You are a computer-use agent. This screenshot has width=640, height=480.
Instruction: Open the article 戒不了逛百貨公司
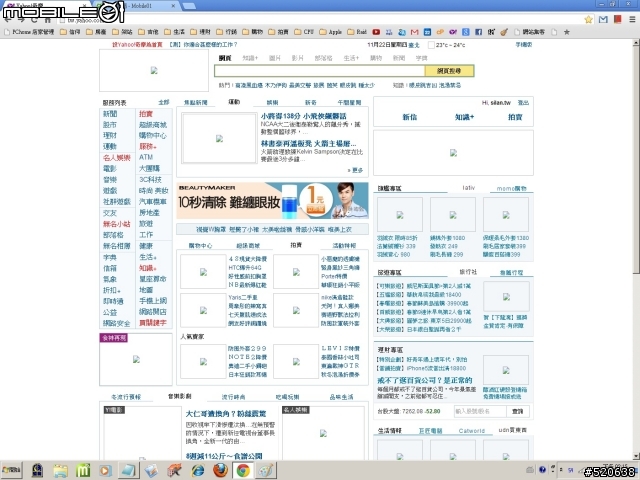pyautogui.click(x=424, y=380)
